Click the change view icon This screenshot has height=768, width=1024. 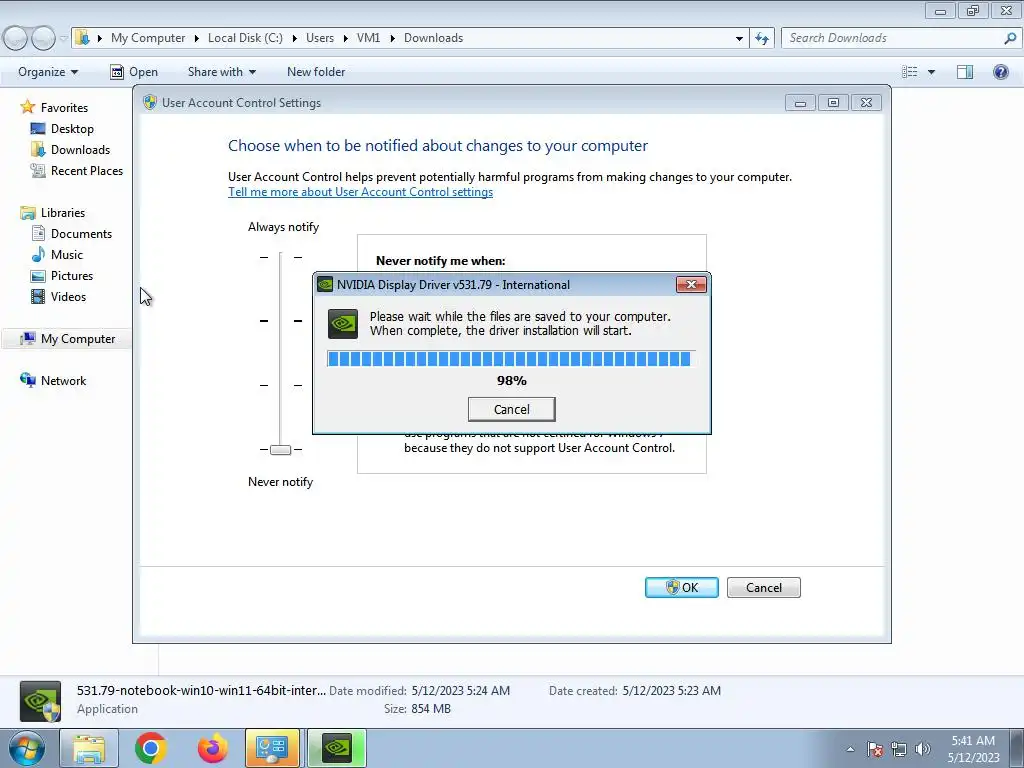(910, 72)
